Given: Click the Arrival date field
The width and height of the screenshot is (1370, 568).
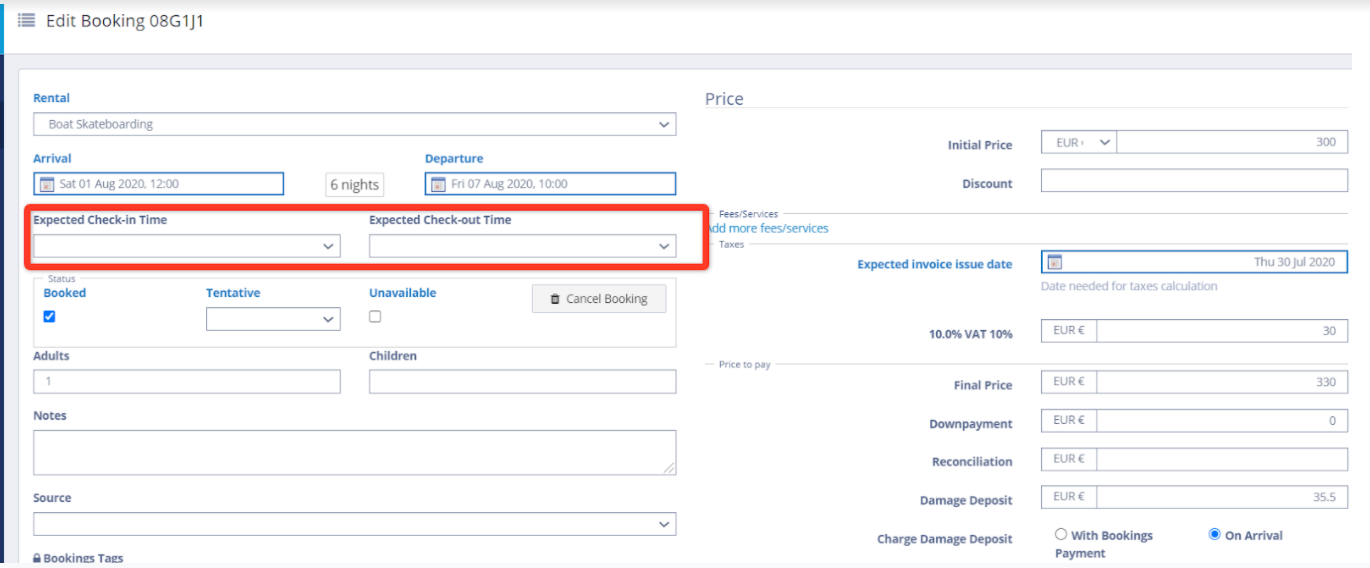Looking at the screenshot, I should pos(158,184).
